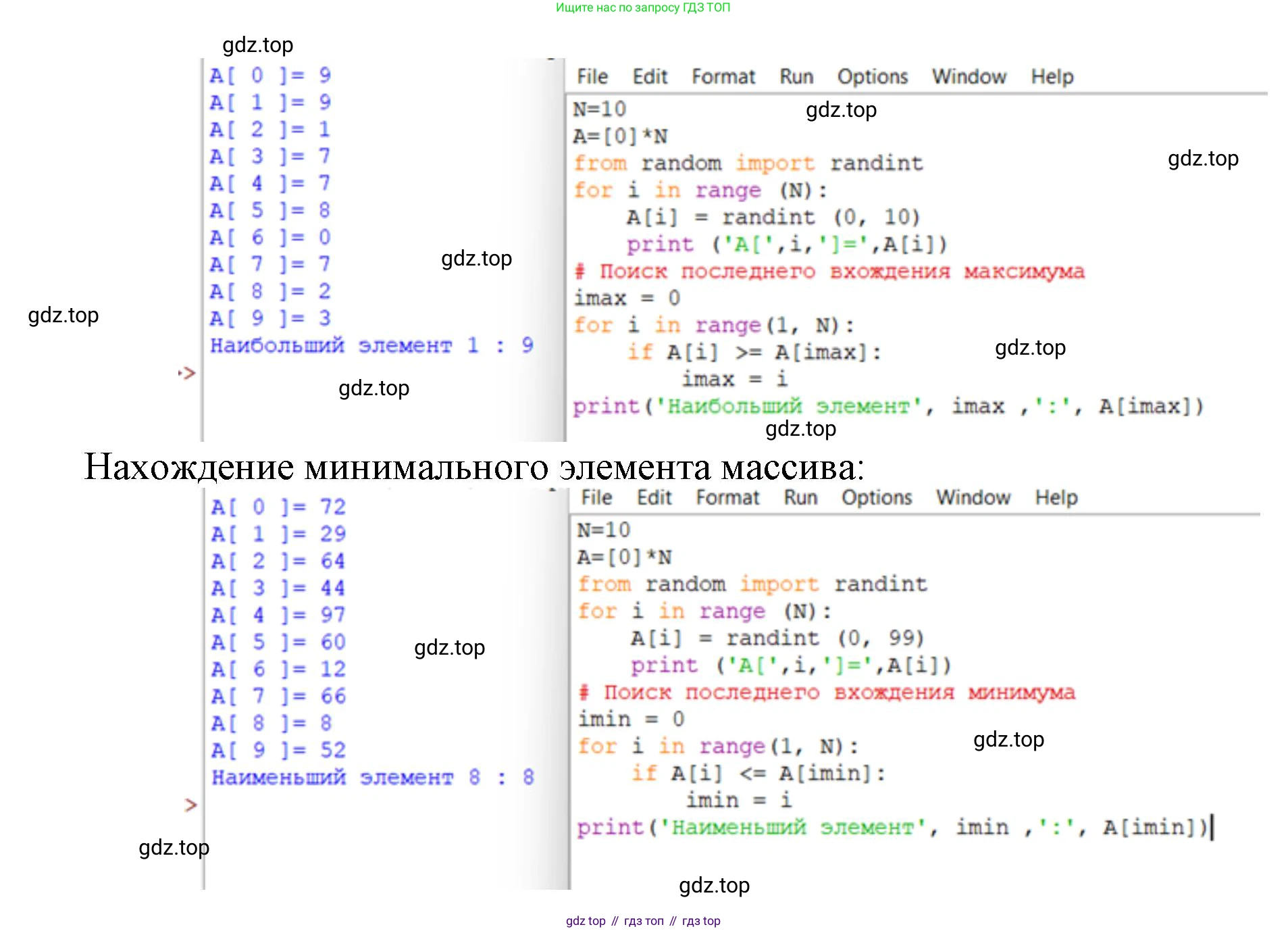Click shell output 'A[ 2 ]= 1'

click(270, 129)
